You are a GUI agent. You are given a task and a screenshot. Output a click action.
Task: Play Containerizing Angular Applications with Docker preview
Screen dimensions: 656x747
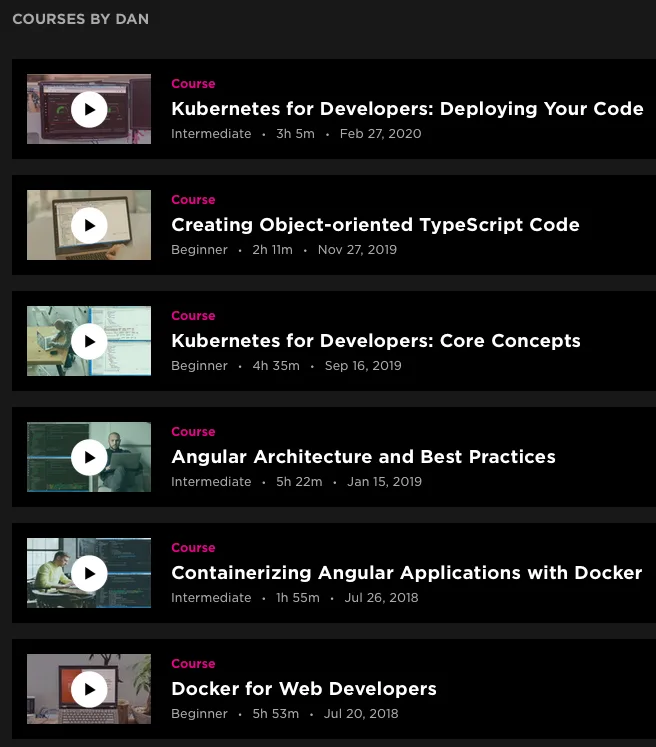point(89,573)
